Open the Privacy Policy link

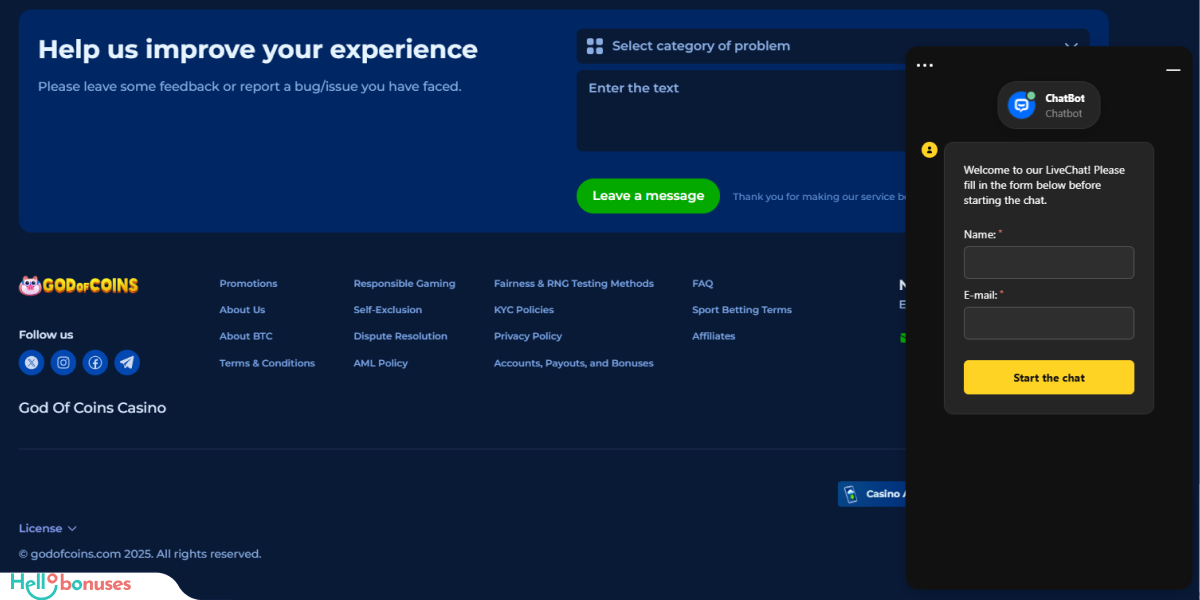(x=528, y=336)
